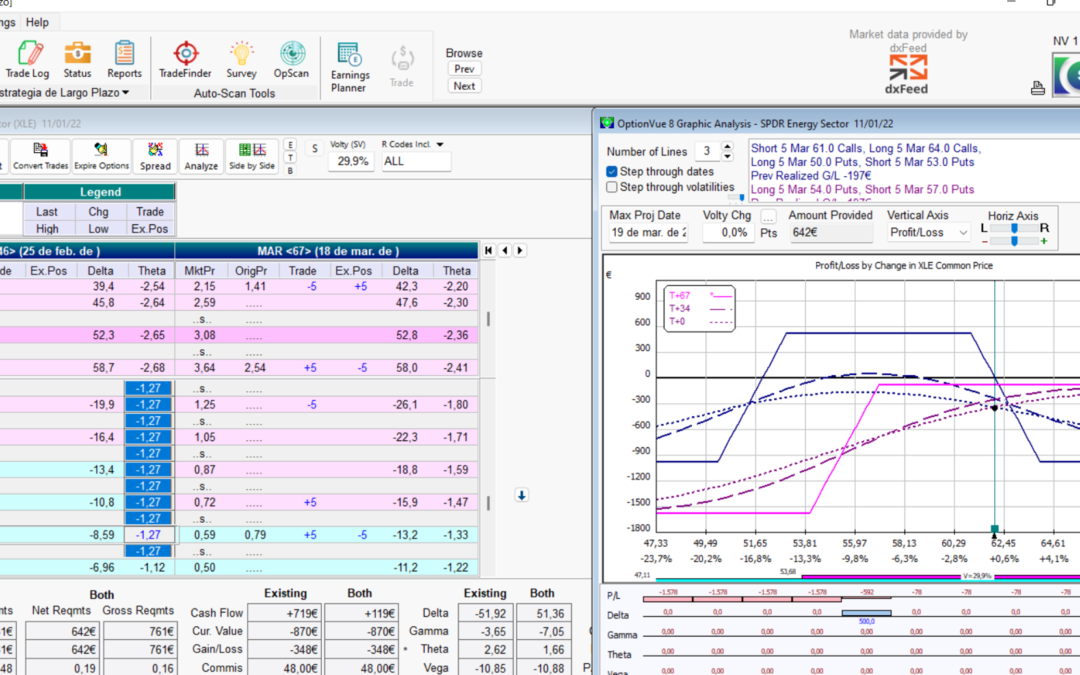
Task: Open the Analyze chart tool
Action: click(x=201, y=156)
